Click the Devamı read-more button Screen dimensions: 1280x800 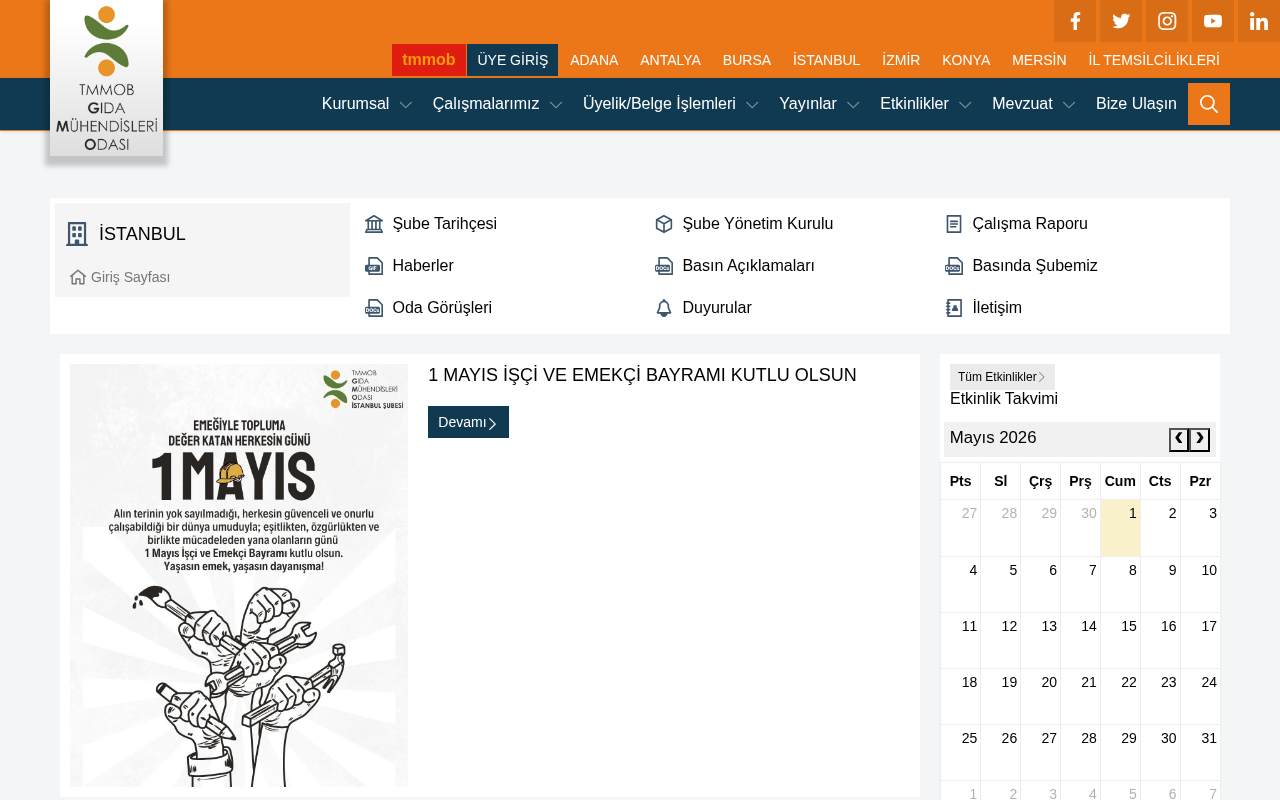468,422
